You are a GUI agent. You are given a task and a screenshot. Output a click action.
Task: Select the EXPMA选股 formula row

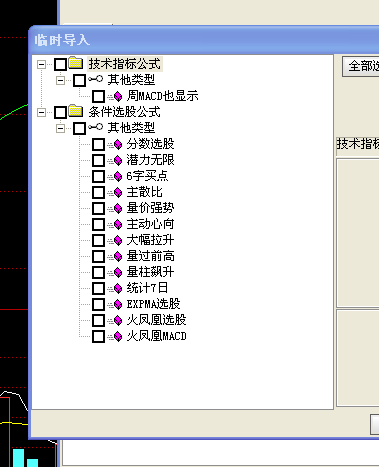153,304
